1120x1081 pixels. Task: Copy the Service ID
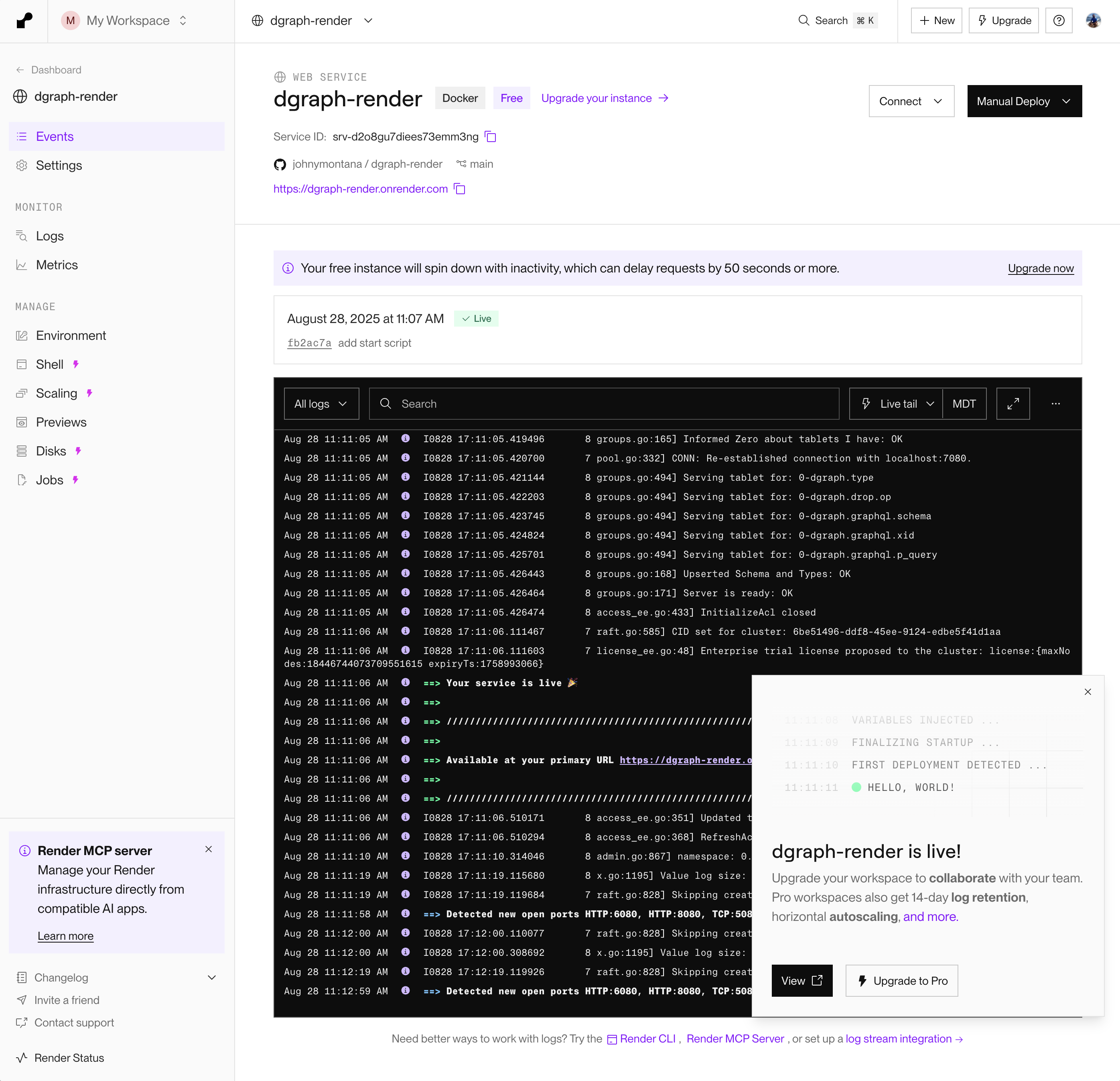[490, 136]
